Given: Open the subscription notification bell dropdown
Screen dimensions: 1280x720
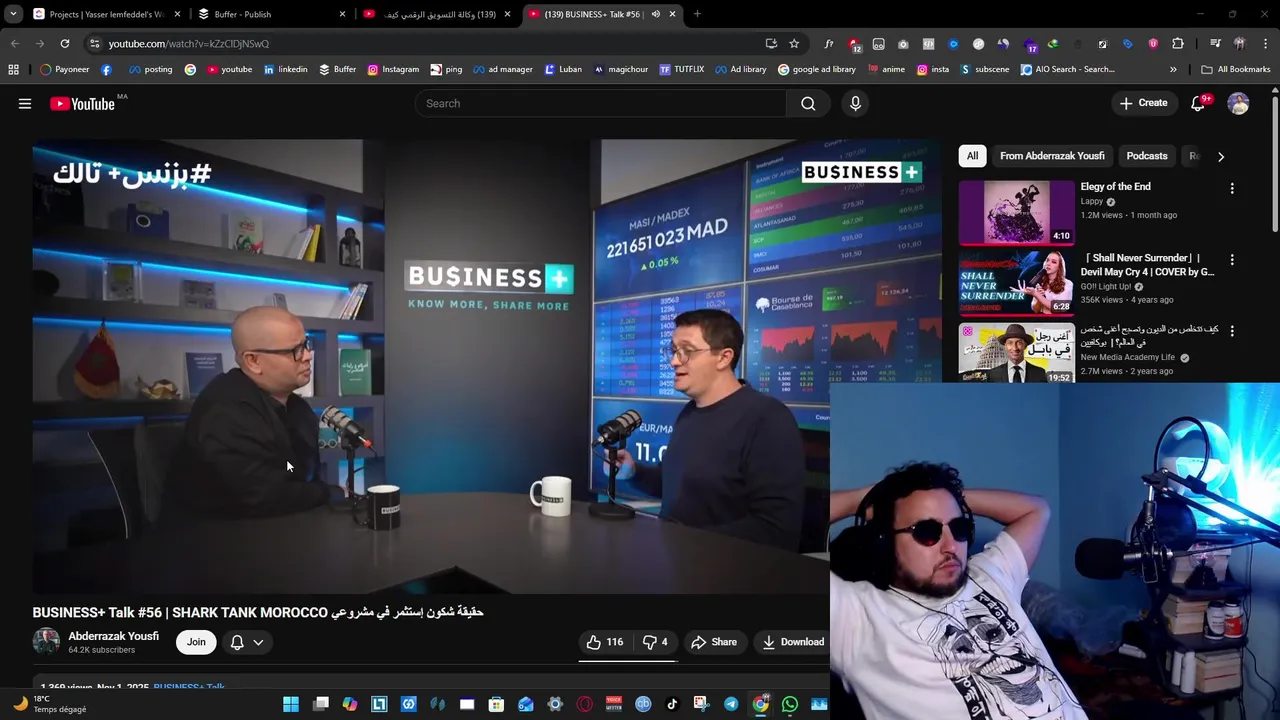Looking at the screenshot, I should [x=247, y=642].
